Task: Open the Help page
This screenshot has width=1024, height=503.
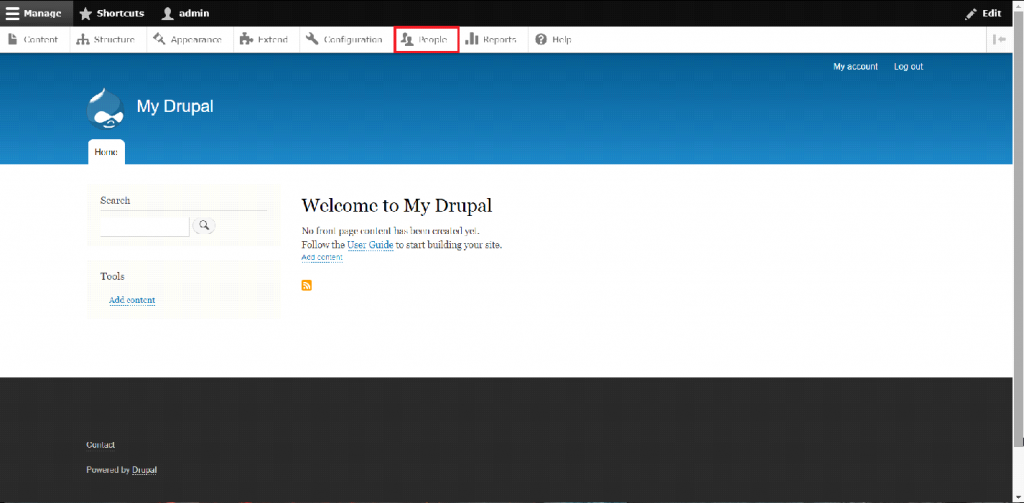Action: (x=553, y=40)
